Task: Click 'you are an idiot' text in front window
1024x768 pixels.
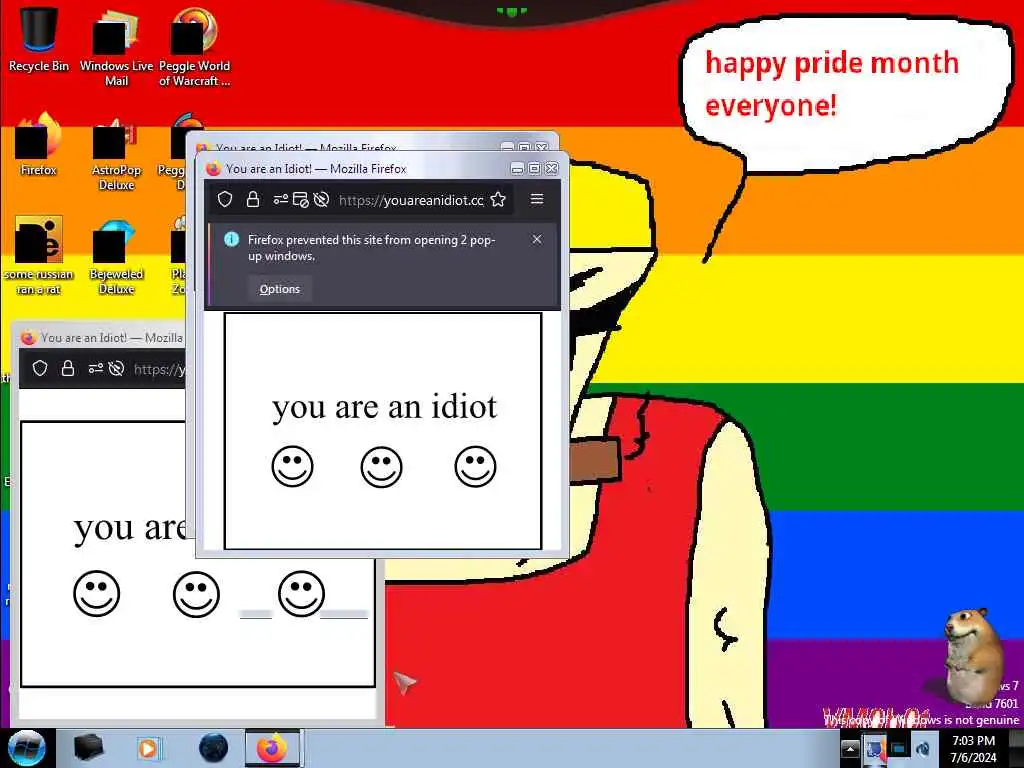Action: tap(384, 408)
